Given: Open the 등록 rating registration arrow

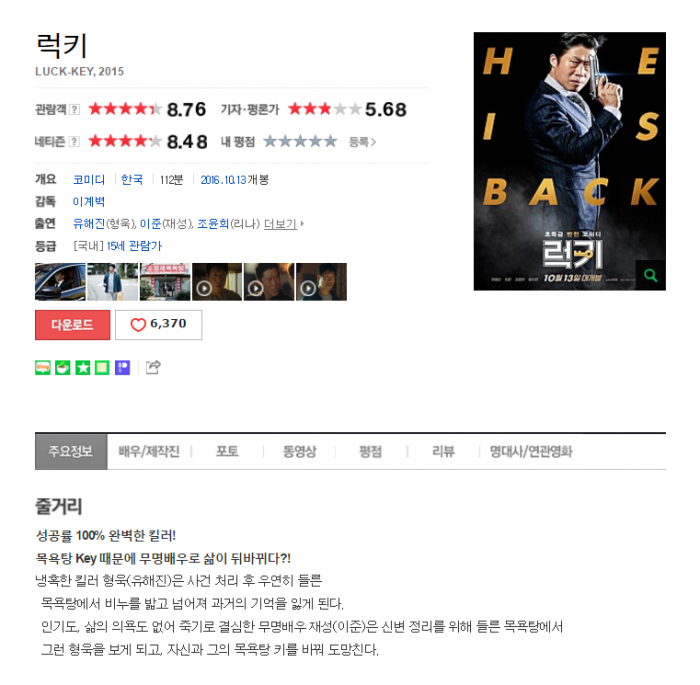Looking at the screenshot, I should (362, 142).
